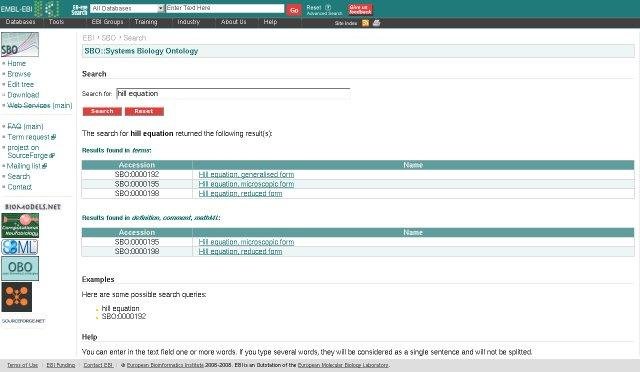Click Reset link in the header
The height and width of the screenshot is (372, 640).
[x=314, y=7]
